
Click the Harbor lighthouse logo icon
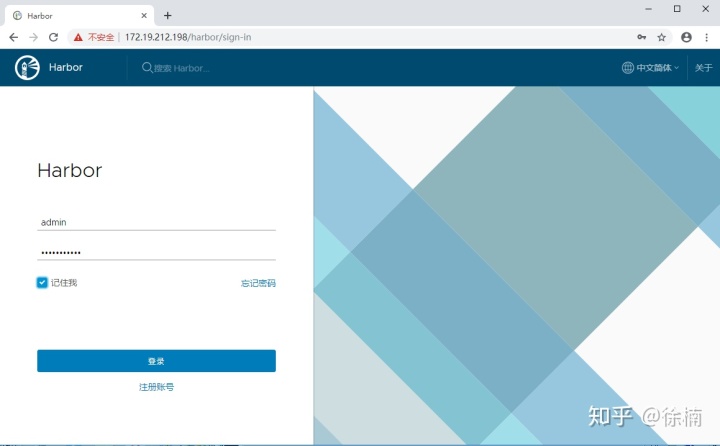click(27, 68)
